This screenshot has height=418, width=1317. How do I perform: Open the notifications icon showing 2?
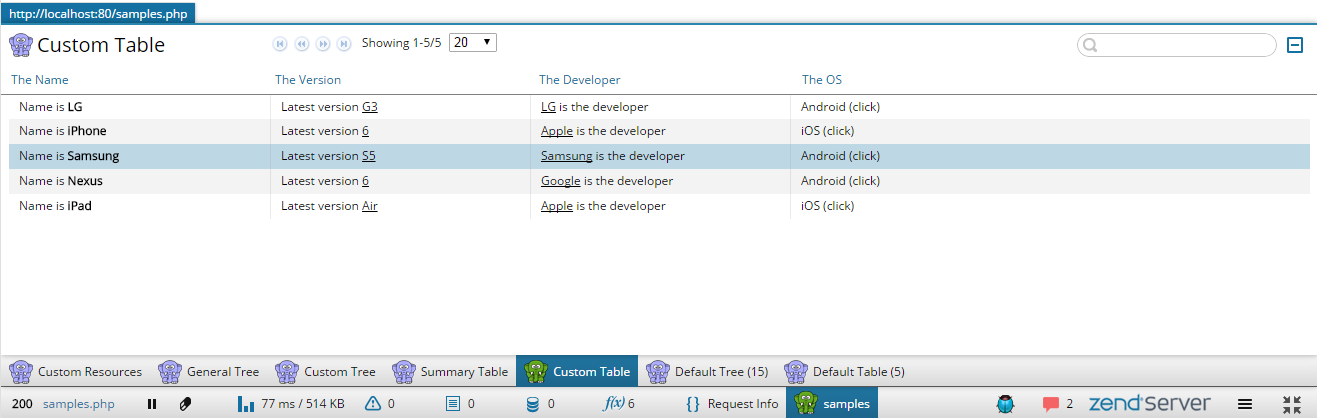1058,404
